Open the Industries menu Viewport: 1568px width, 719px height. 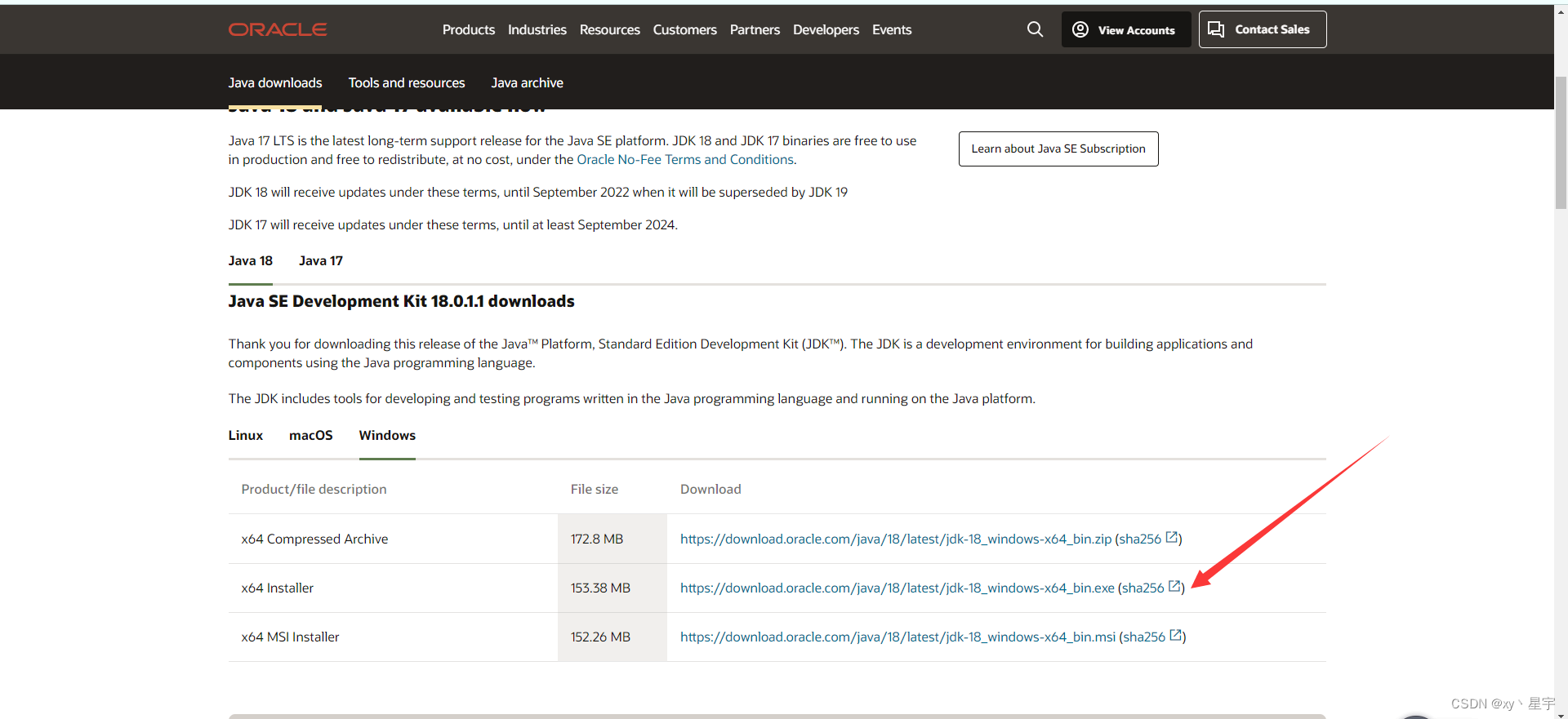[x=537, y=29]
